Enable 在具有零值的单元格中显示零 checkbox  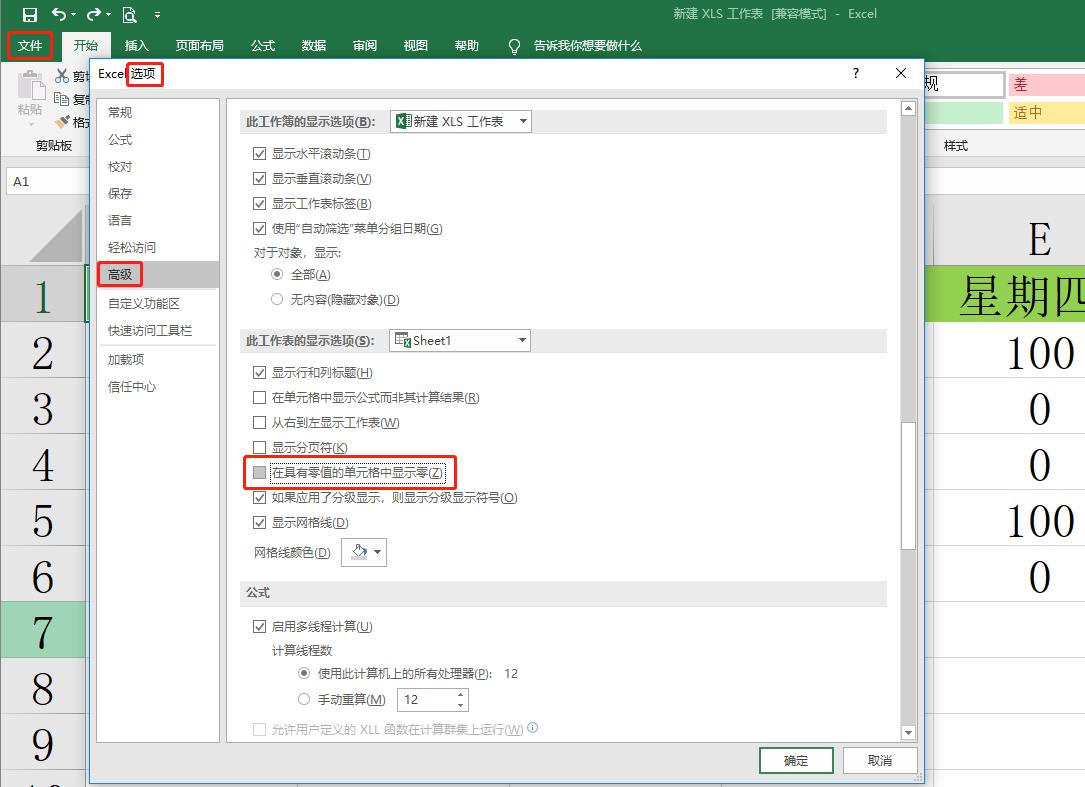260,472
